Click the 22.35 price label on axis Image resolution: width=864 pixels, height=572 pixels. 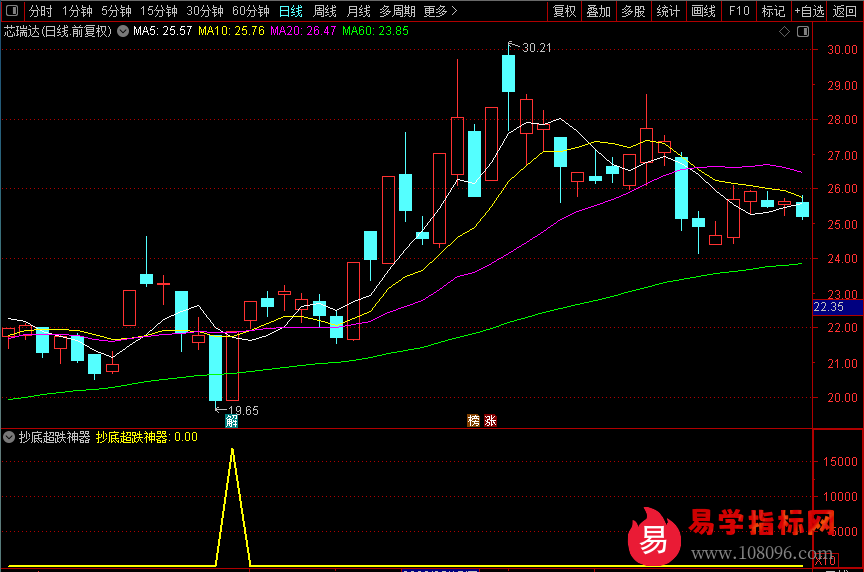[829, 307]
